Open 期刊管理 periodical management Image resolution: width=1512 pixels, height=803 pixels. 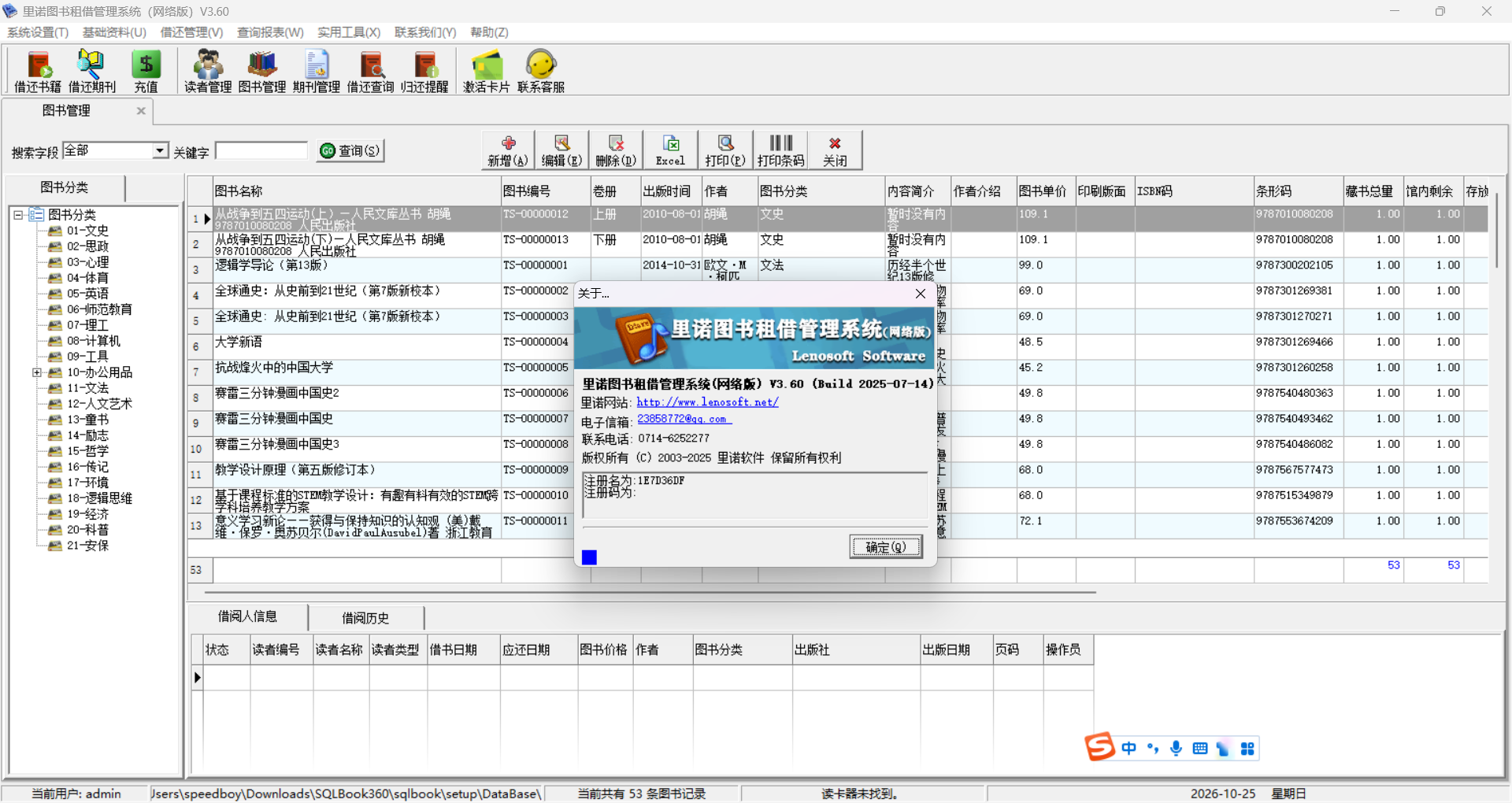317,72
